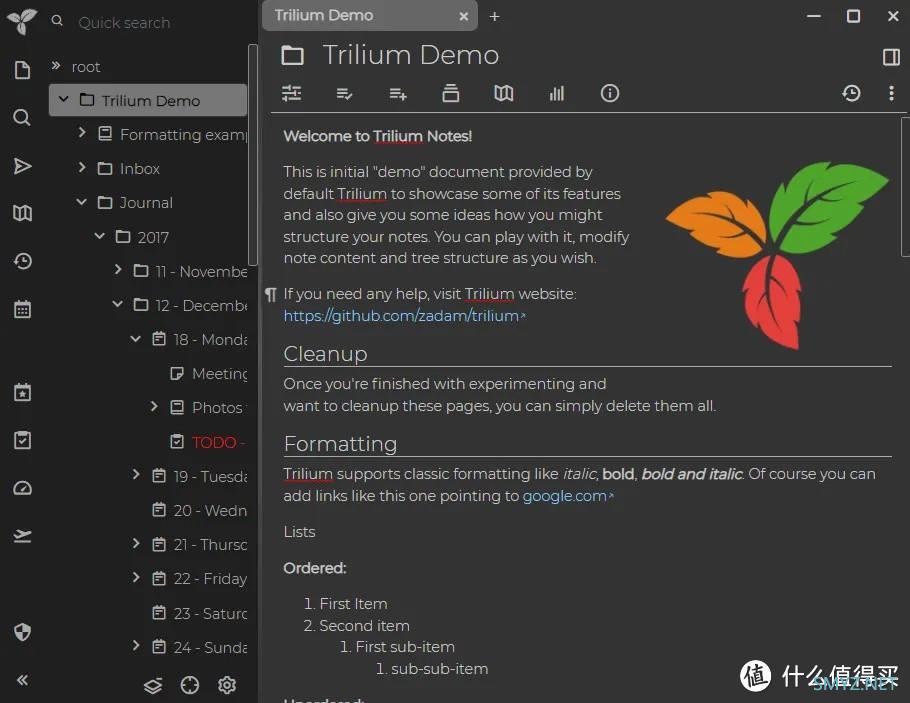Expand the 24 - Sunday node
This screenshot has width=910, height=703.
(x=136, y=646)
